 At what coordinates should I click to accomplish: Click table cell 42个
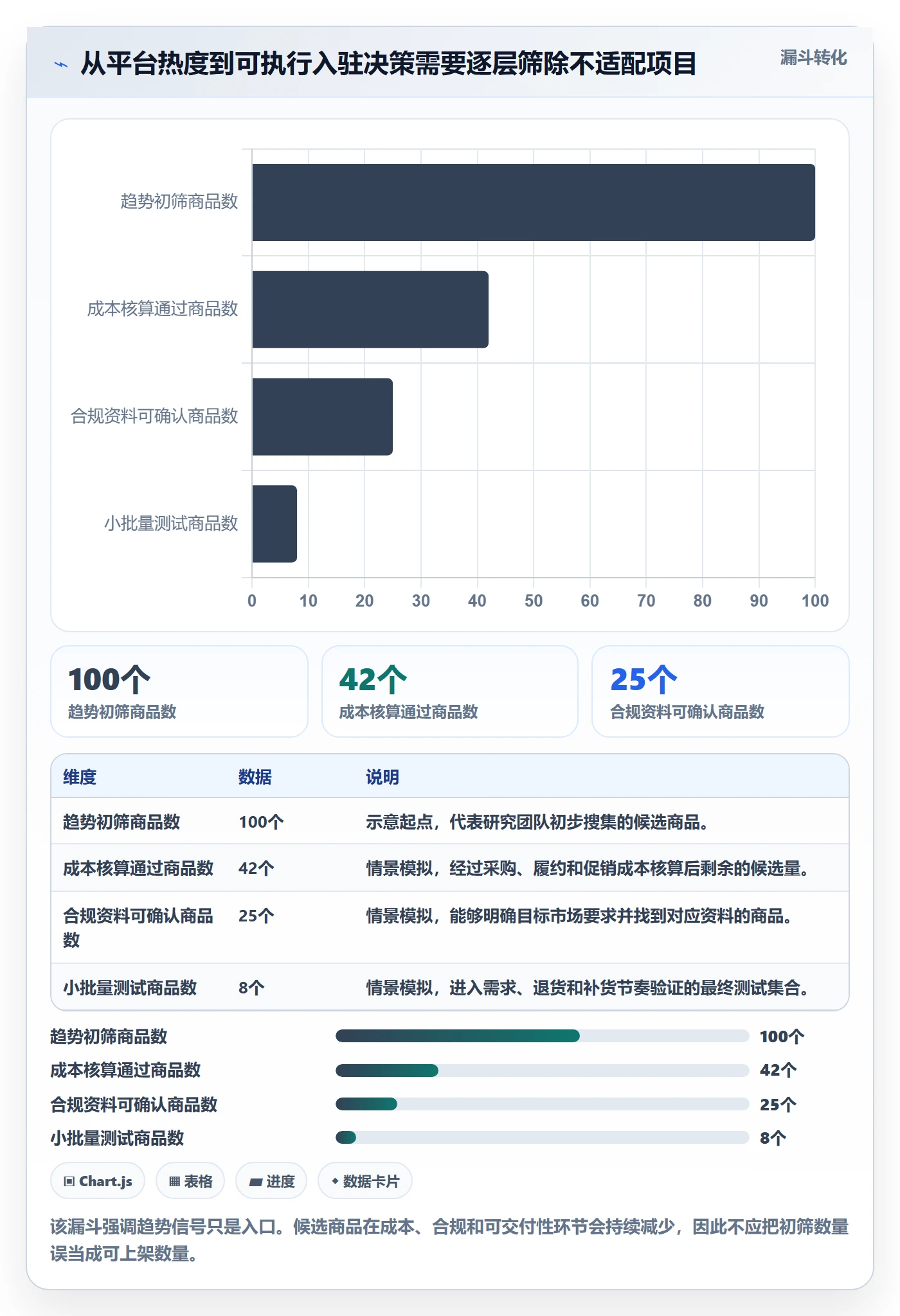click(256, 868)
